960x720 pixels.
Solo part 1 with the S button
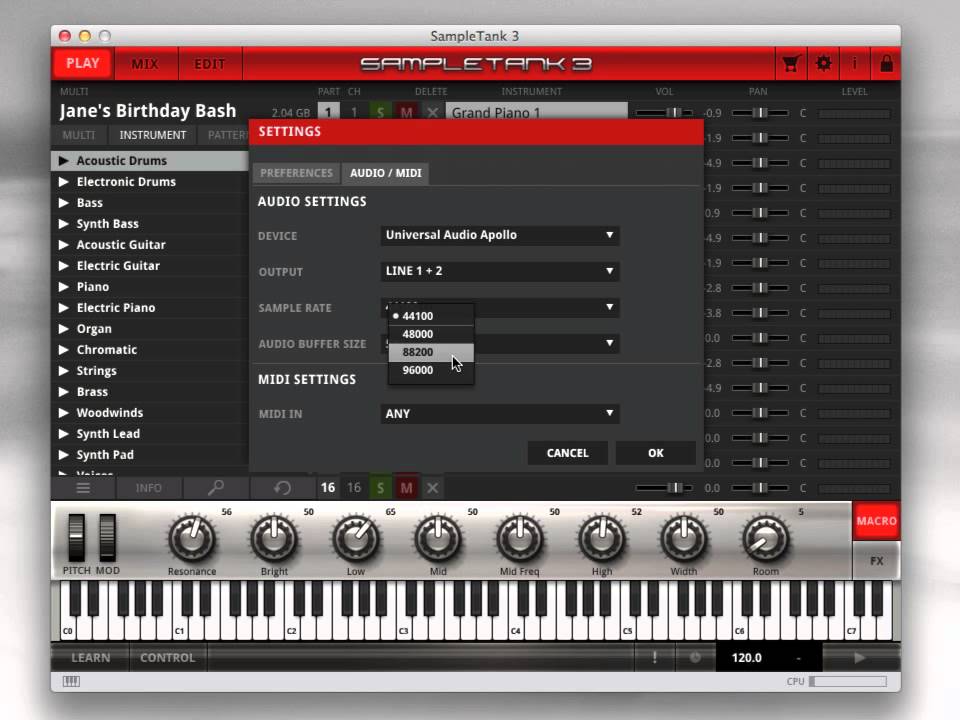[x=380, y=113]
